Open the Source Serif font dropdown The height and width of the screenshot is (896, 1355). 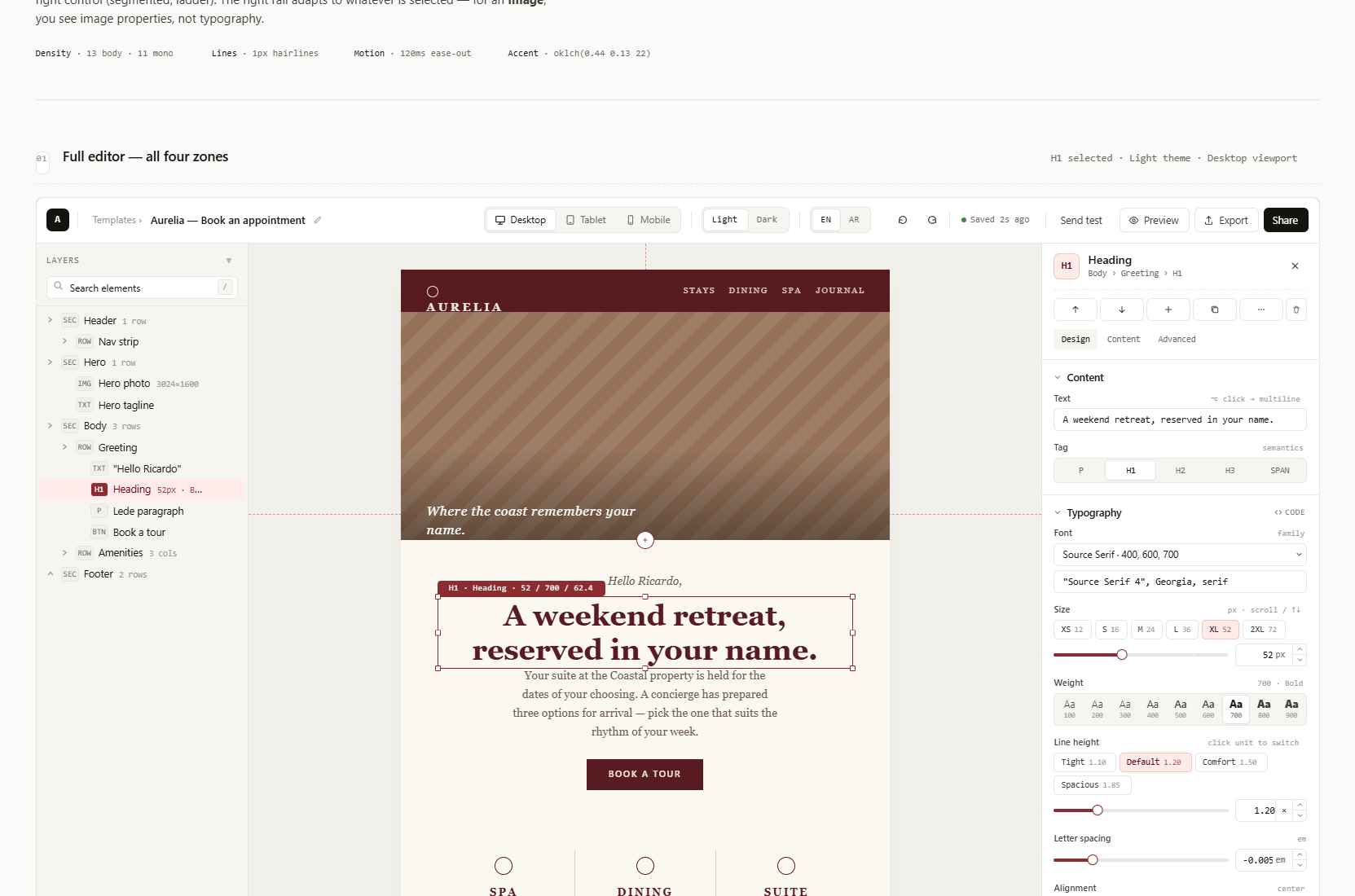point(1180,555)
